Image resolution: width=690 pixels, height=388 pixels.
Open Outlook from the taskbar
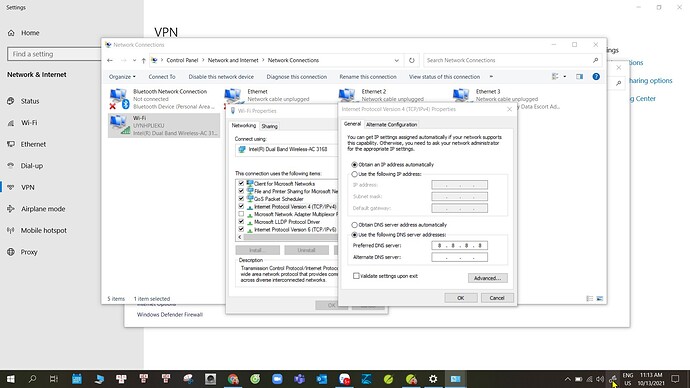coord(322,379)
